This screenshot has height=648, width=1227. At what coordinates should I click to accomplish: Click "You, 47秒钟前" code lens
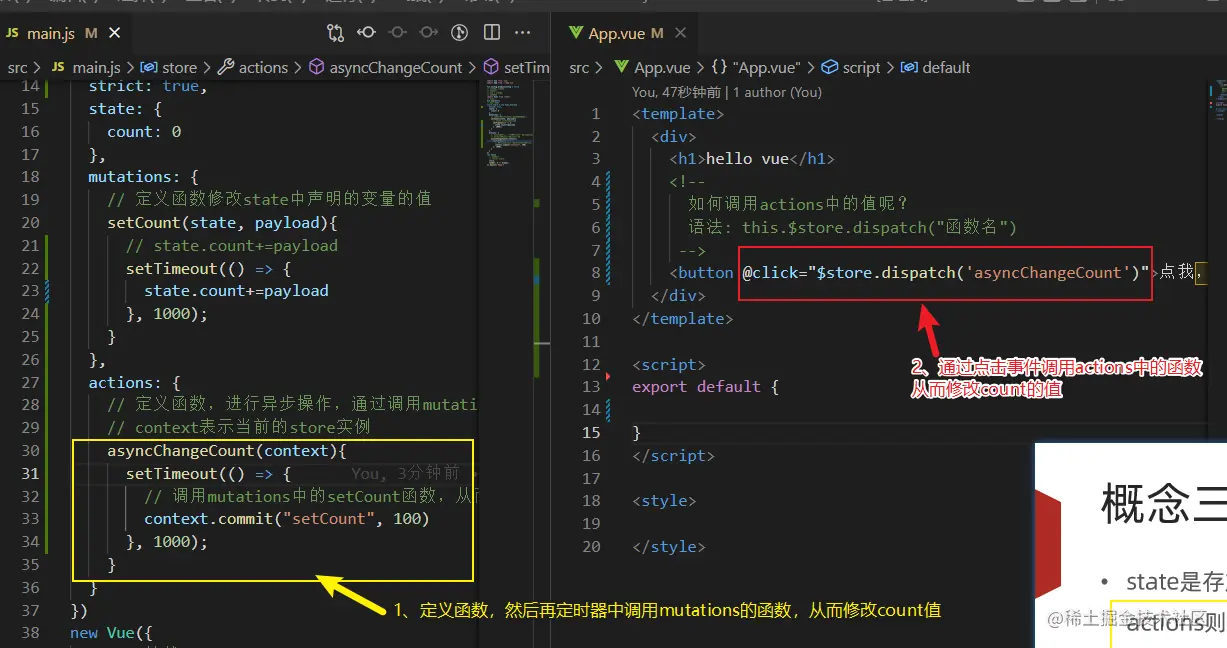coord(678,92)
